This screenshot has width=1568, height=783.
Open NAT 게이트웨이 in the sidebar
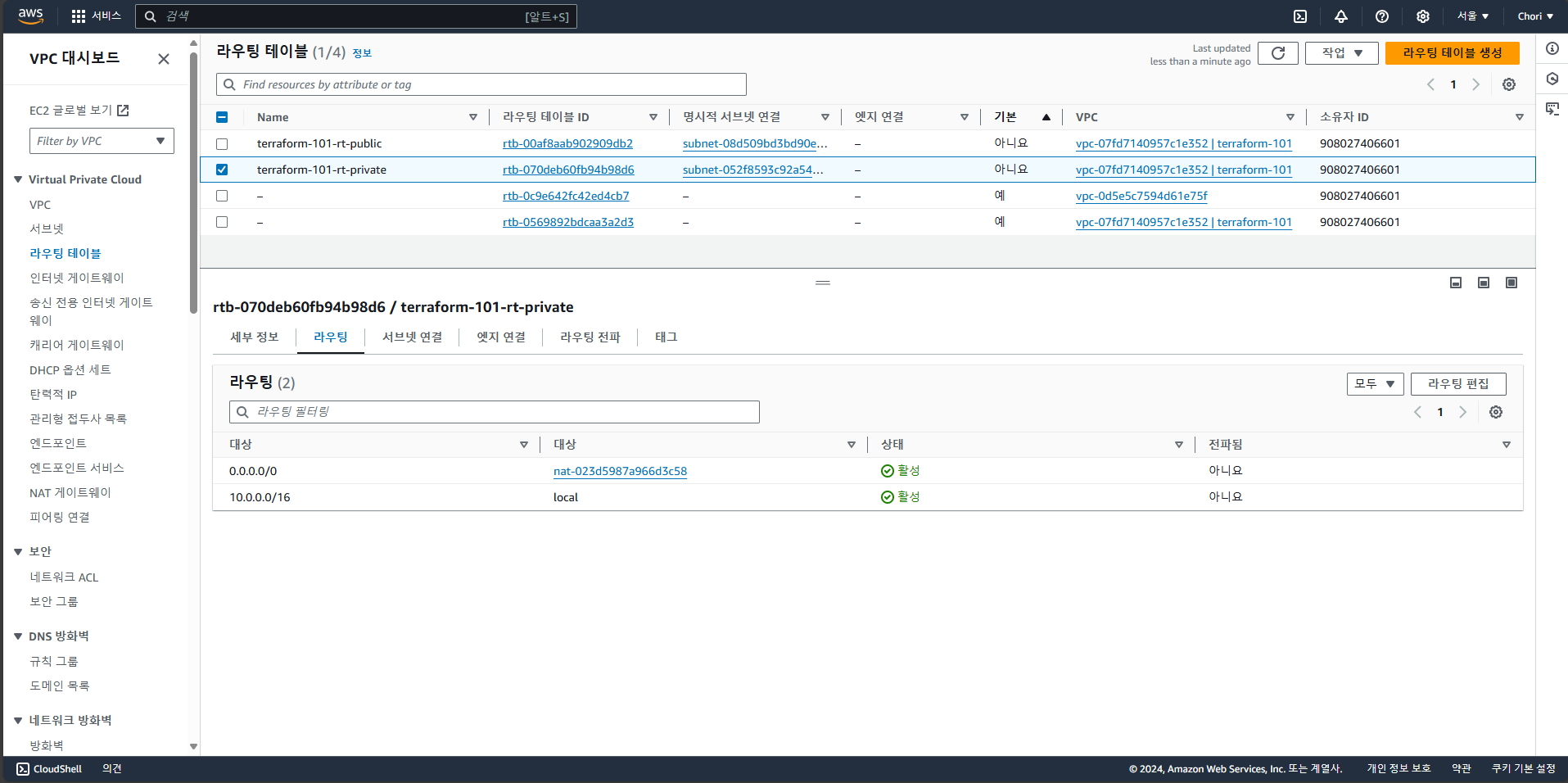70,493
